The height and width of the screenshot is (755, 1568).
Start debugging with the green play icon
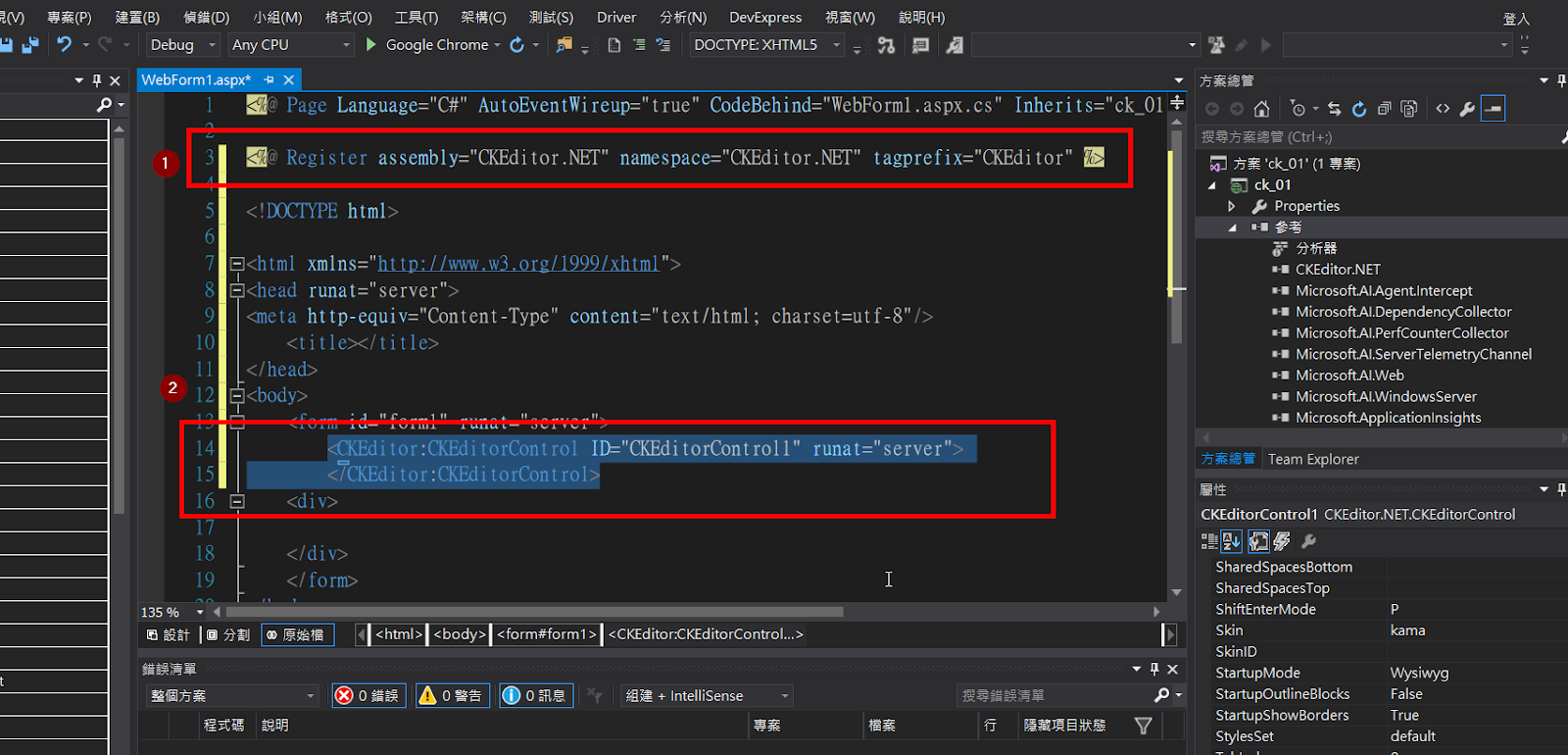pos(370,44)
